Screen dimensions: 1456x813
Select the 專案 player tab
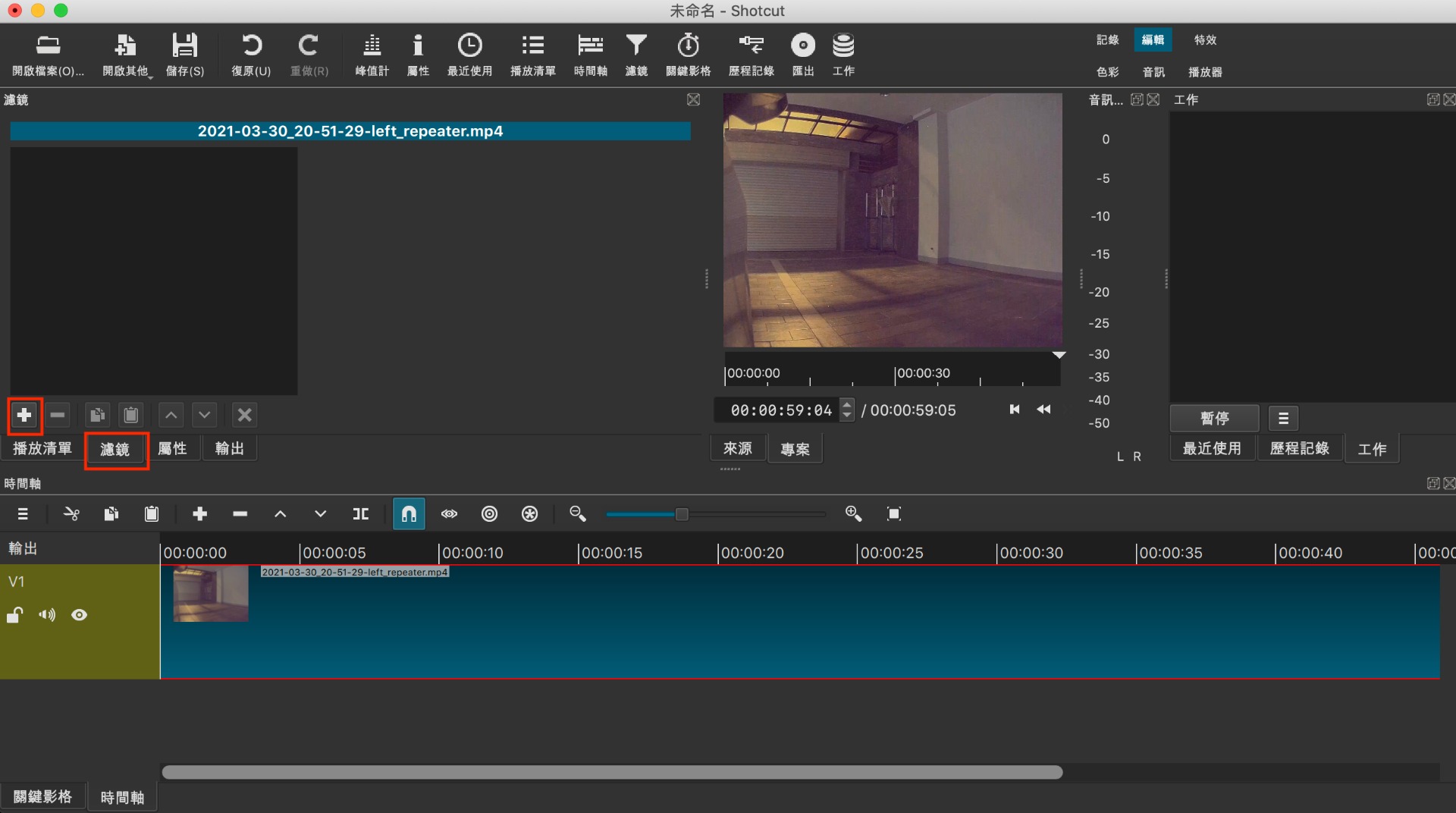795,450
